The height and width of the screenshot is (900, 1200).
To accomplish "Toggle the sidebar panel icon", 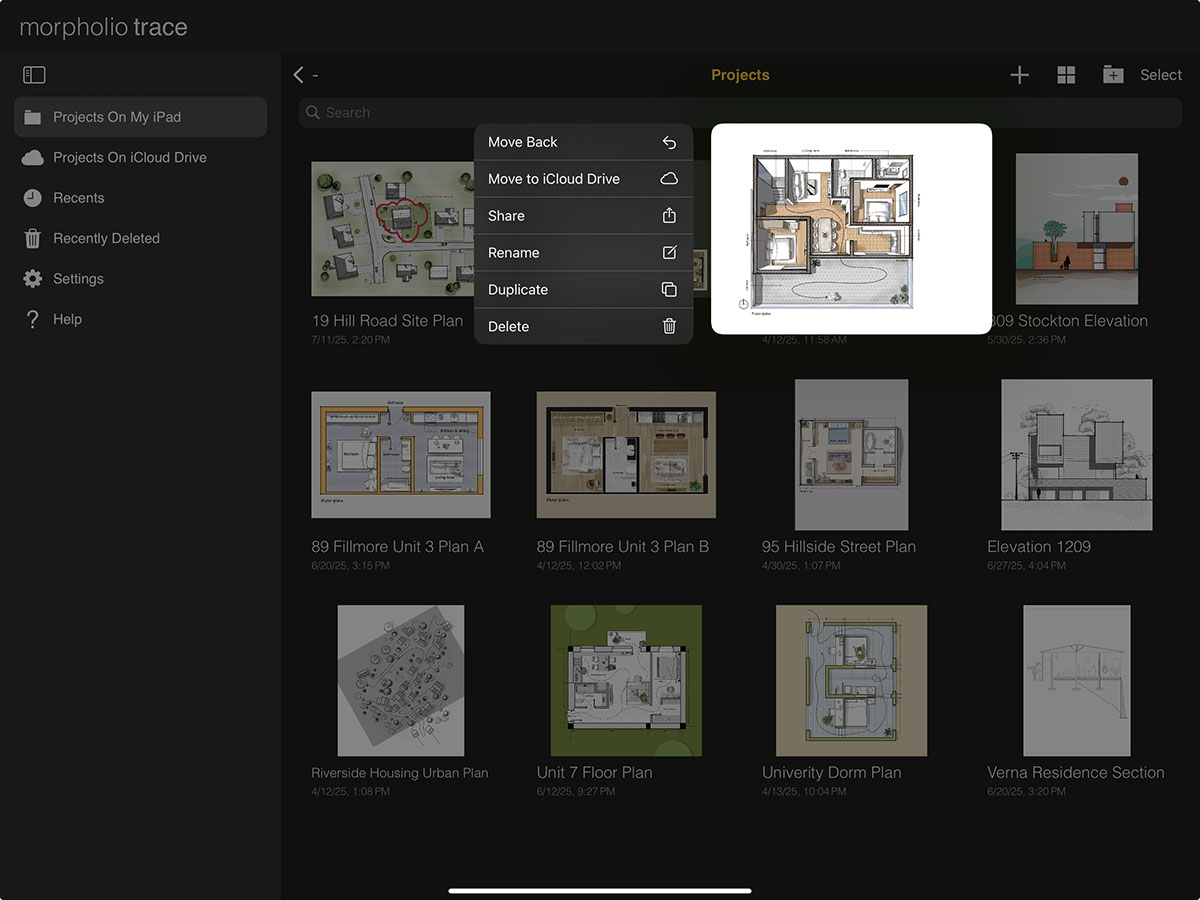I will pos(34,75).
